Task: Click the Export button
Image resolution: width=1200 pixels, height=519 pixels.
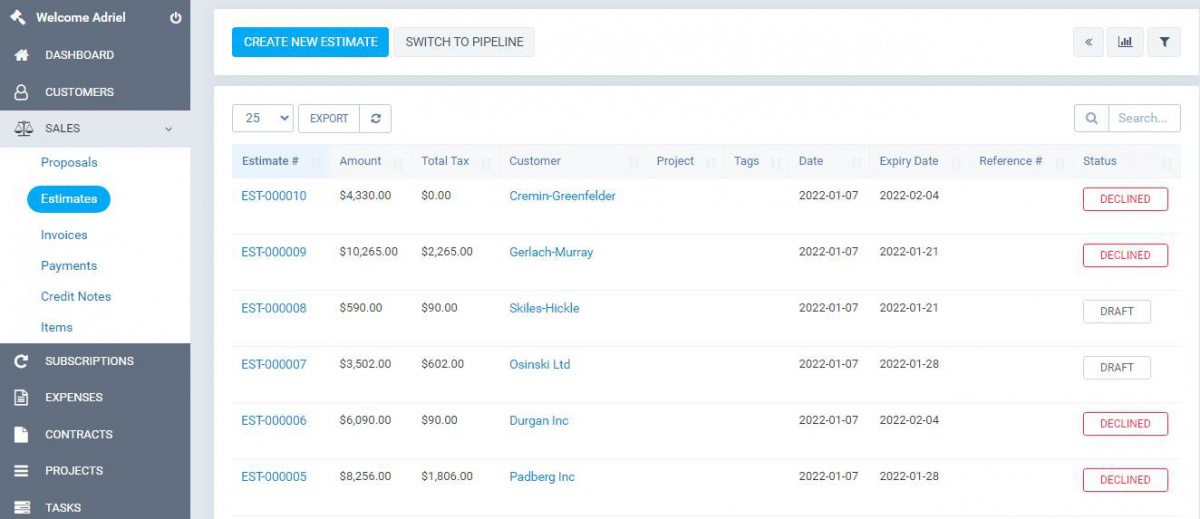Action: click(329, 118)
